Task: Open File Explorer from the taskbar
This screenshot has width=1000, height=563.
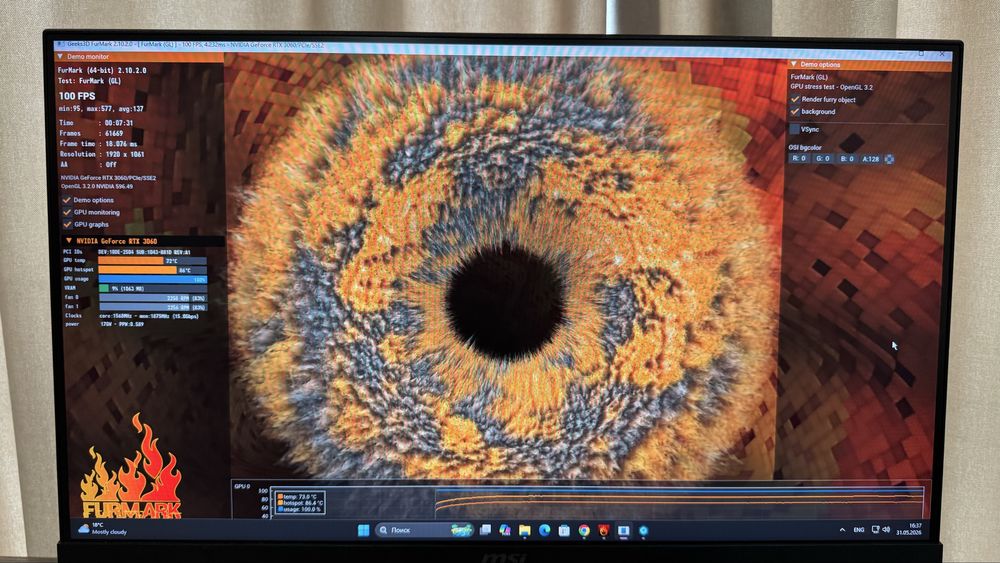Action: point(525,530)
